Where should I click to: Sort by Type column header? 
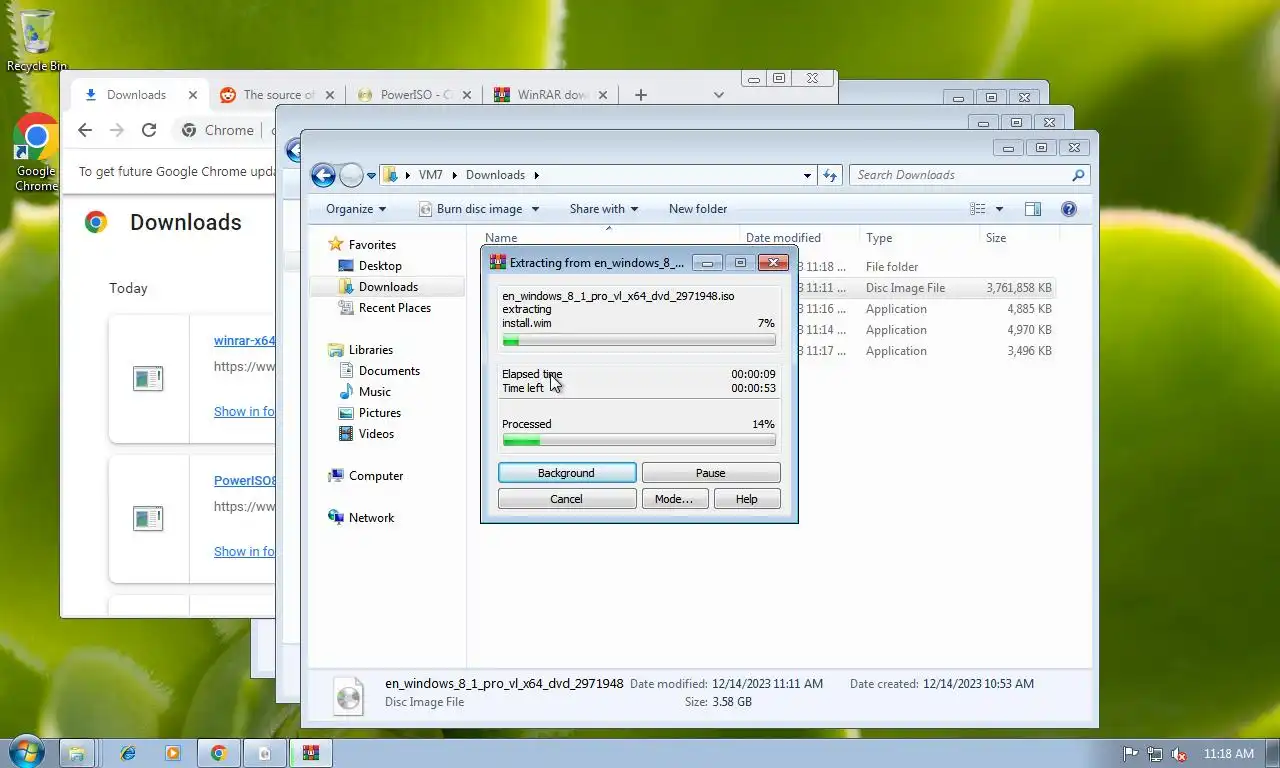coord(919,238)
